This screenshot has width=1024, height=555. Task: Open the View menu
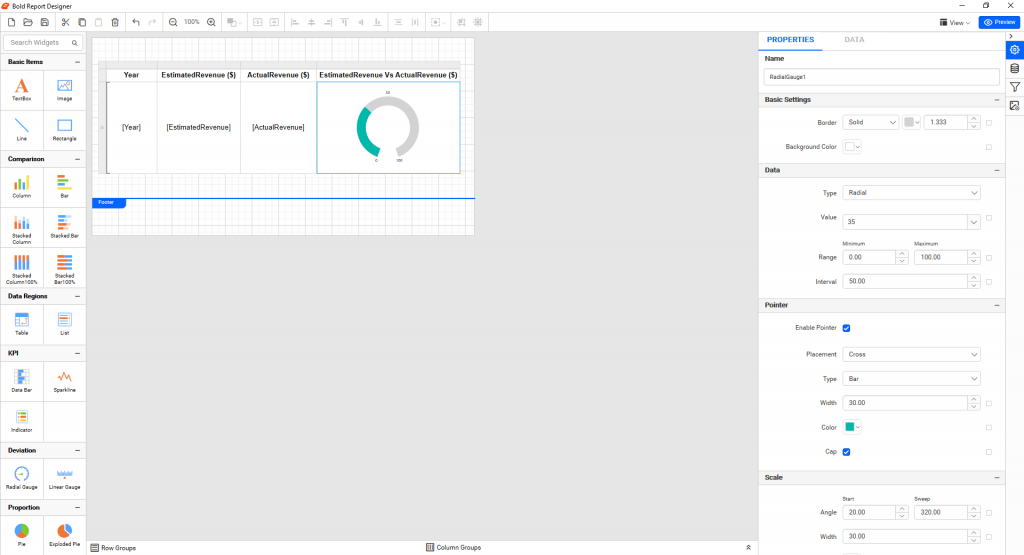955,22
